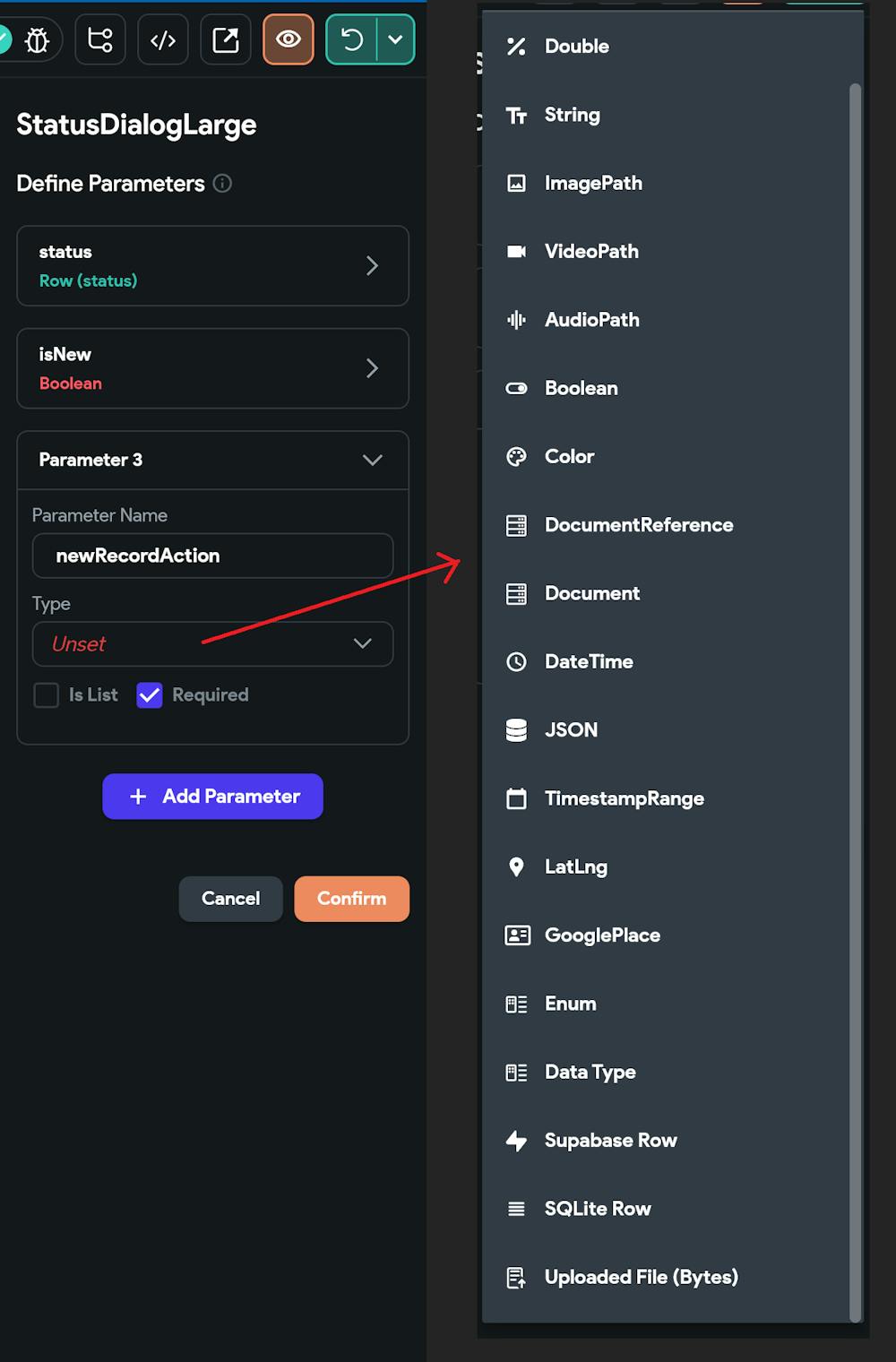Collapse the Parameter 3 section

372,461
